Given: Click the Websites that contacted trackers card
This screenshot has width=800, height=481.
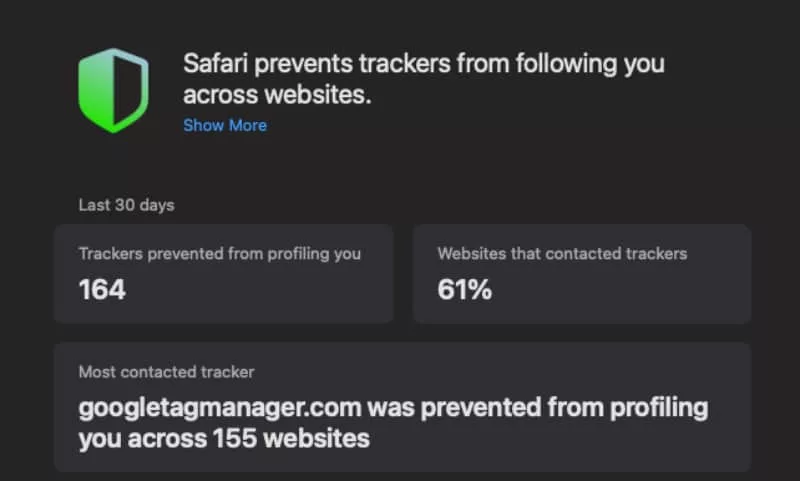Looking at the screenshot, I should tap(581, 273).
